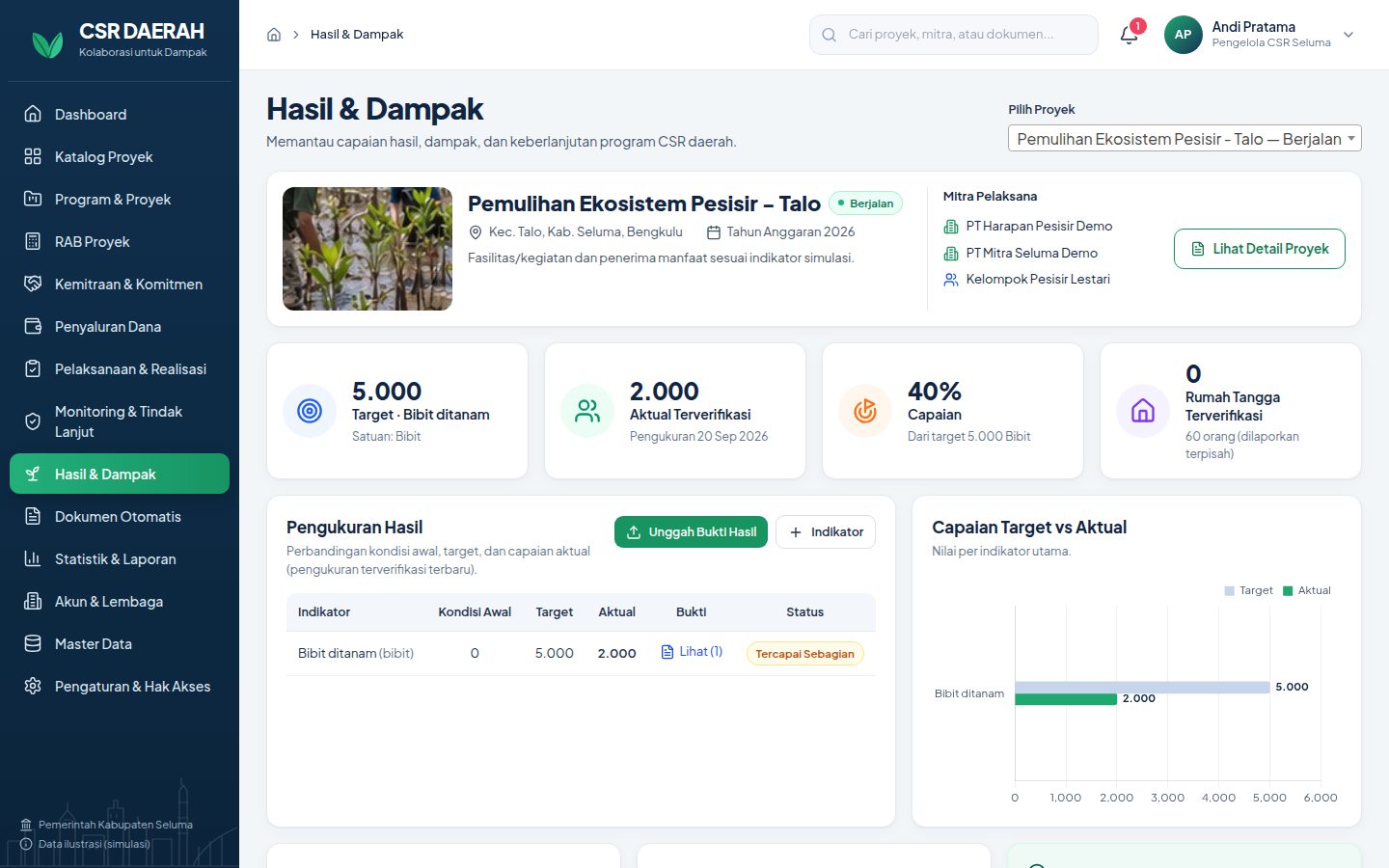
Task: Click the Tercapai Sebagian status badge
Action: click(804, 653)
